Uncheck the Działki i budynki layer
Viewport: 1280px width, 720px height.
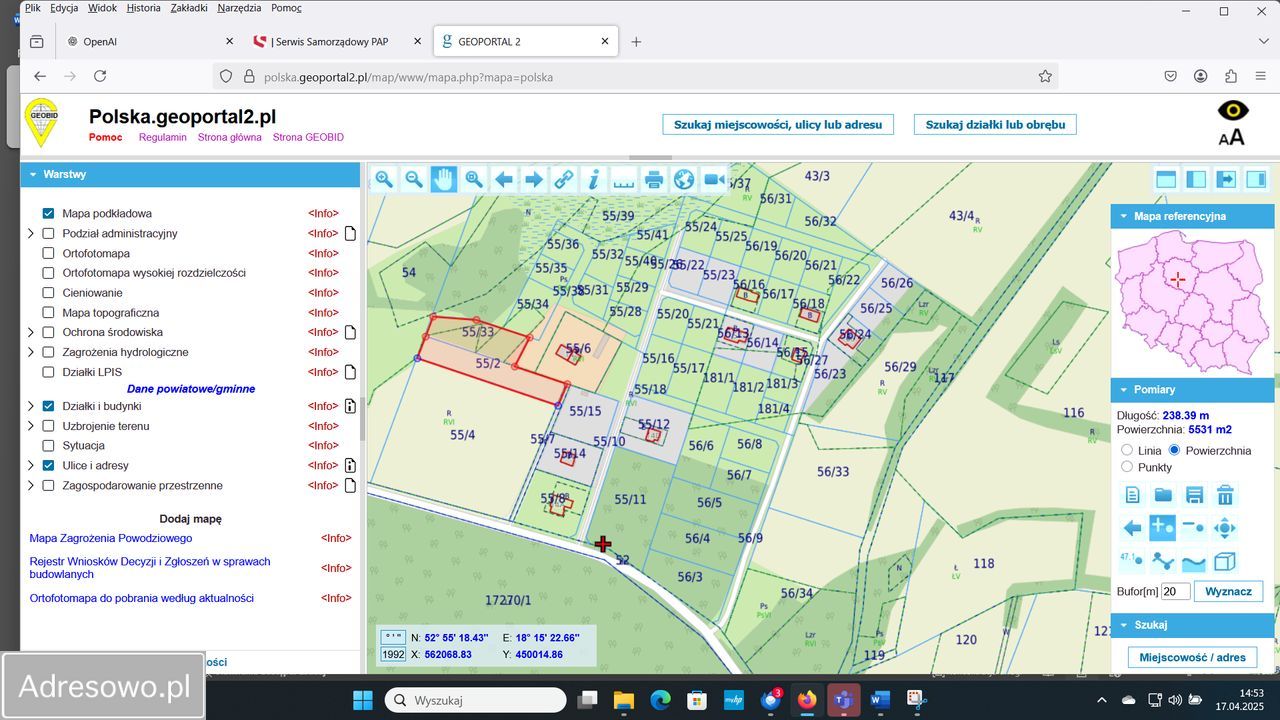pos(48,406)
